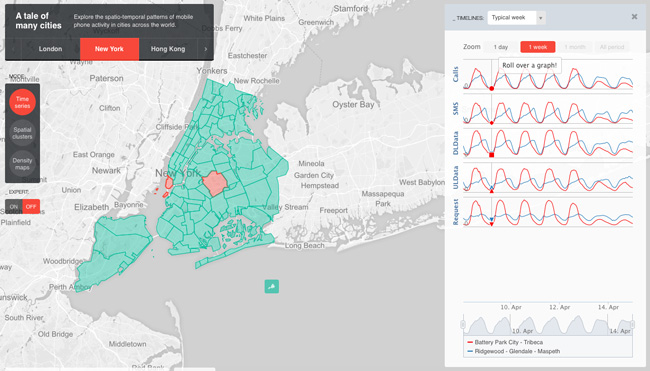The height and width of the screenshot is (371, 650).
Task: Activate the Time series mode
Action: pyautogui.click(x=22, y=102)
